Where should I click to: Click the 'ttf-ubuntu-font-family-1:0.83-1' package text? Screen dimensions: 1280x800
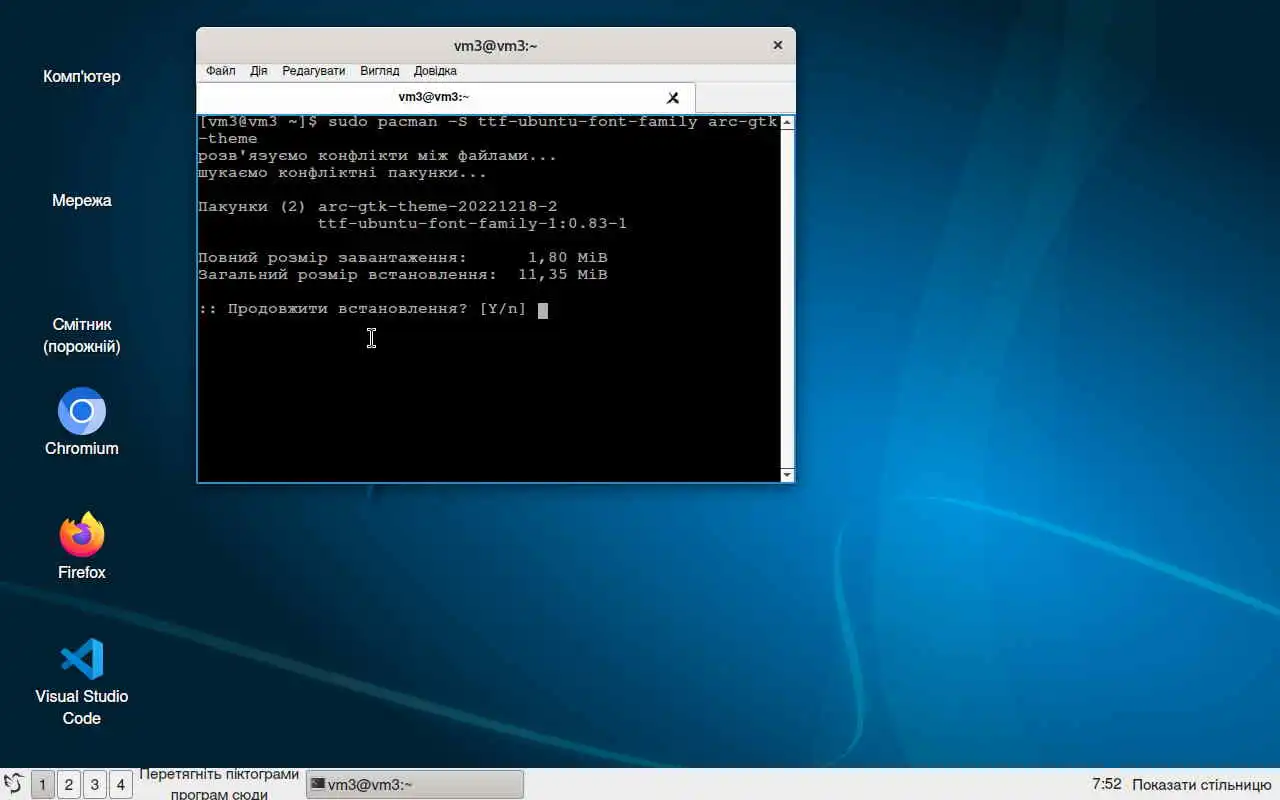pos(472,223)
